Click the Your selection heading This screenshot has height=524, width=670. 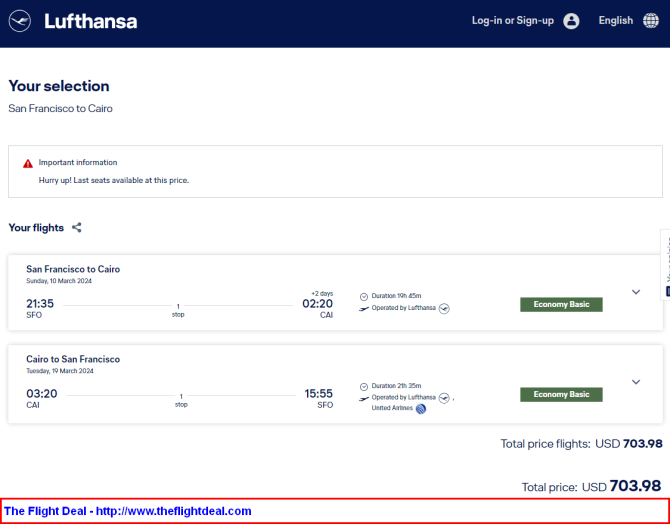(x=59, y=86)
